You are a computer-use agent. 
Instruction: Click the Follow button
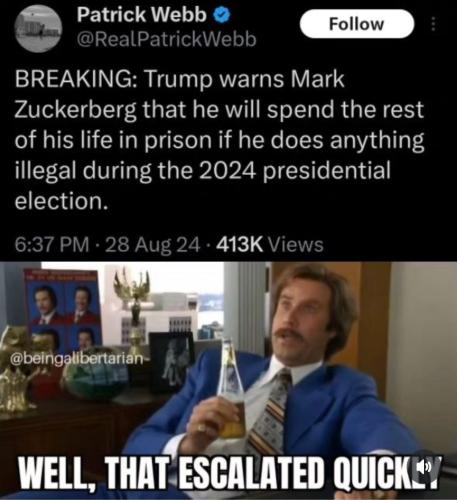coord(357,24)
